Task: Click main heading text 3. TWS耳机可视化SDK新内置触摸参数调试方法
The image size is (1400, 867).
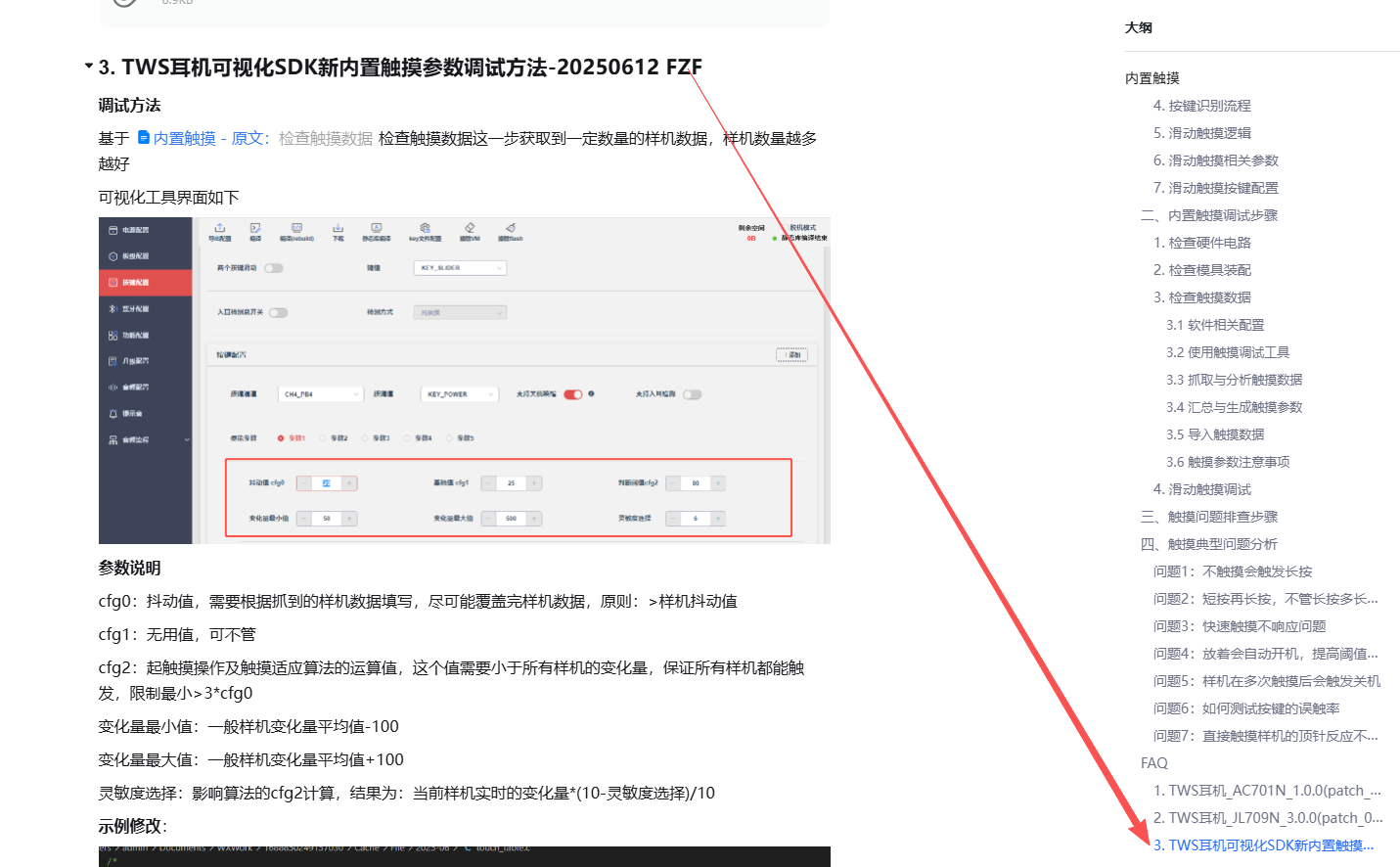Action: (400, 67)
